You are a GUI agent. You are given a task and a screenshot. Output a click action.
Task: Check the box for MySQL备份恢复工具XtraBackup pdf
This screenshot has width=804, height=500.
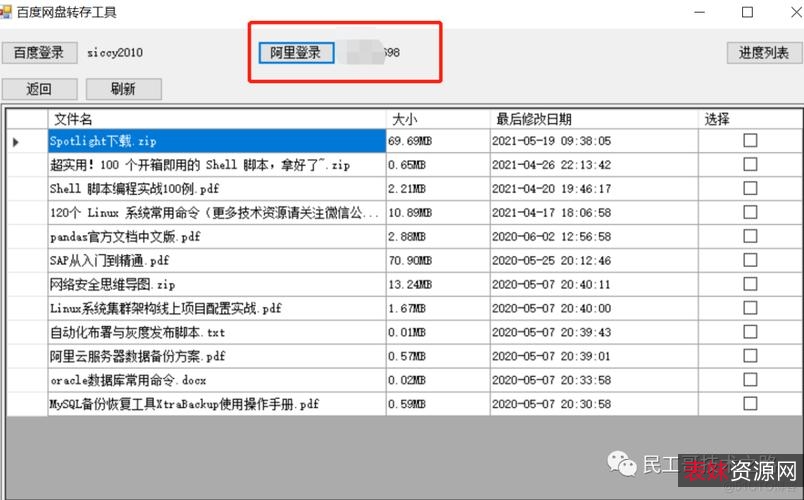click(x=750, y=404)
